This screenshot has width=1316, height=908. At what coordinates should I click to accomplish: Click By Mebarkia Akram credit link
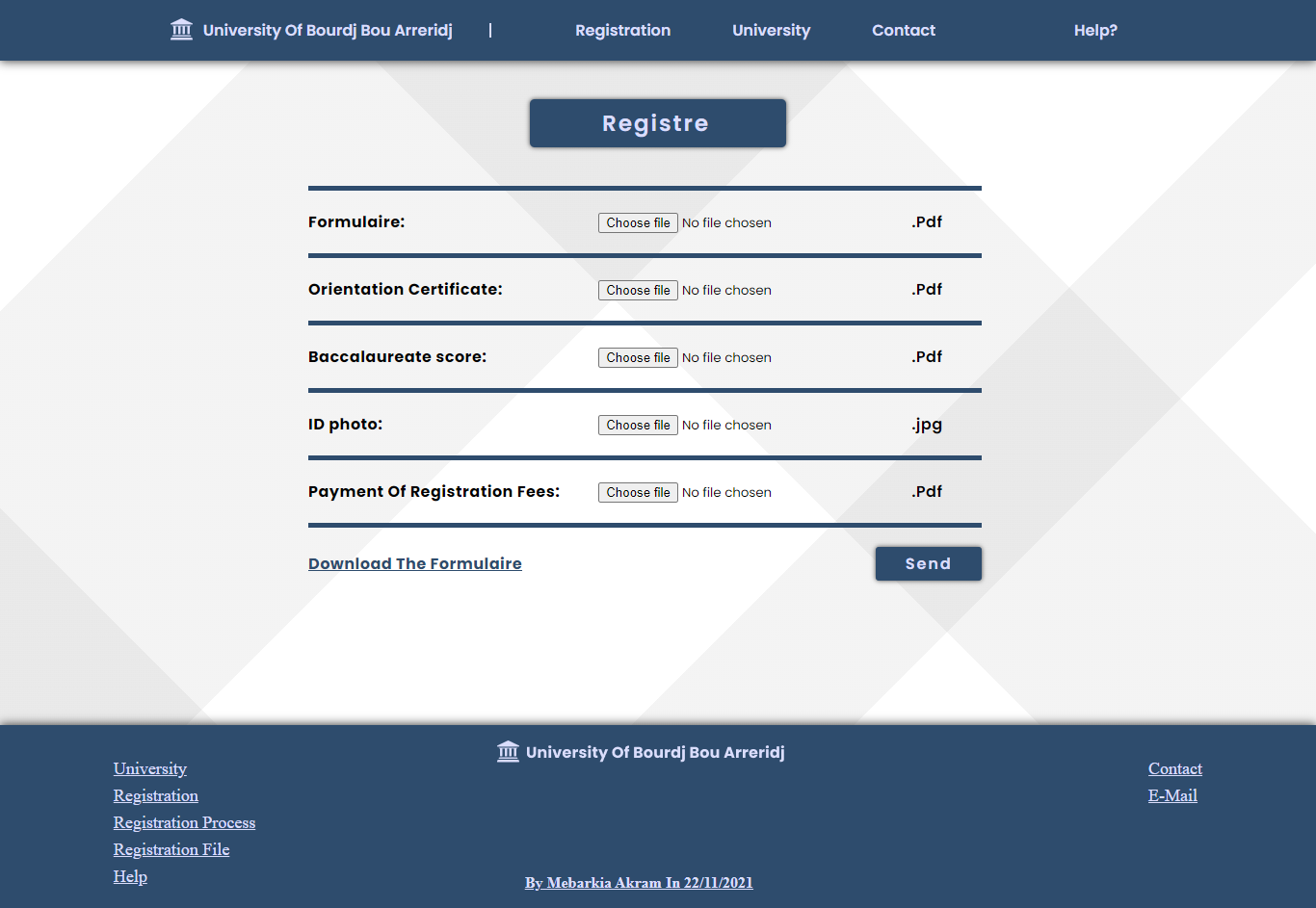click(639, 882)
